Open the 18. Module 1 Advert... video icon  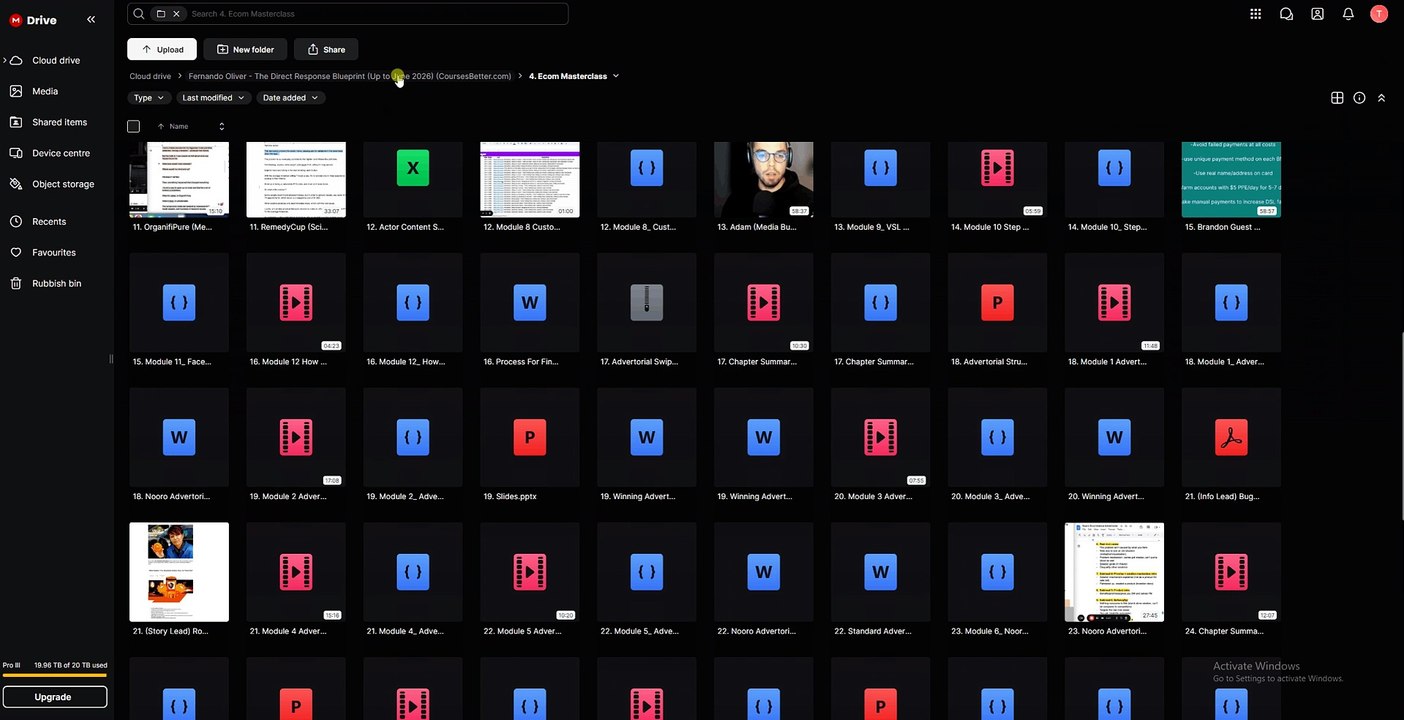tap(1115, 302)
